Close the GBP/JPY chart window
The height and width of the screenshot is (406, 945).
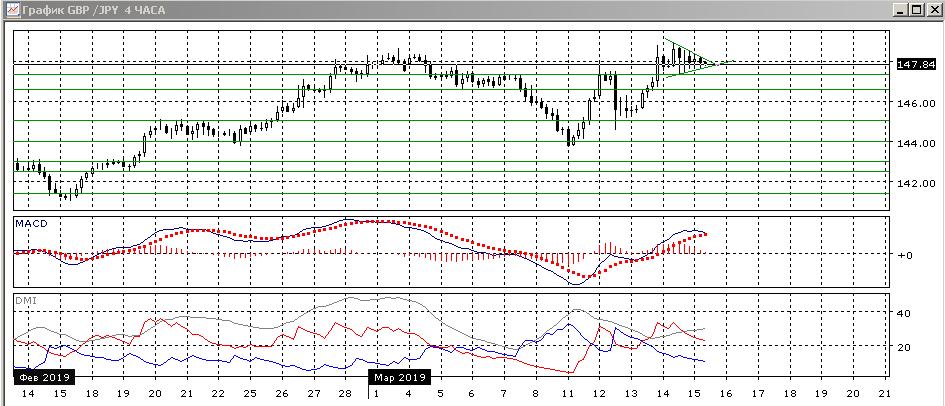pyautogui.click(x=933, y=9)
